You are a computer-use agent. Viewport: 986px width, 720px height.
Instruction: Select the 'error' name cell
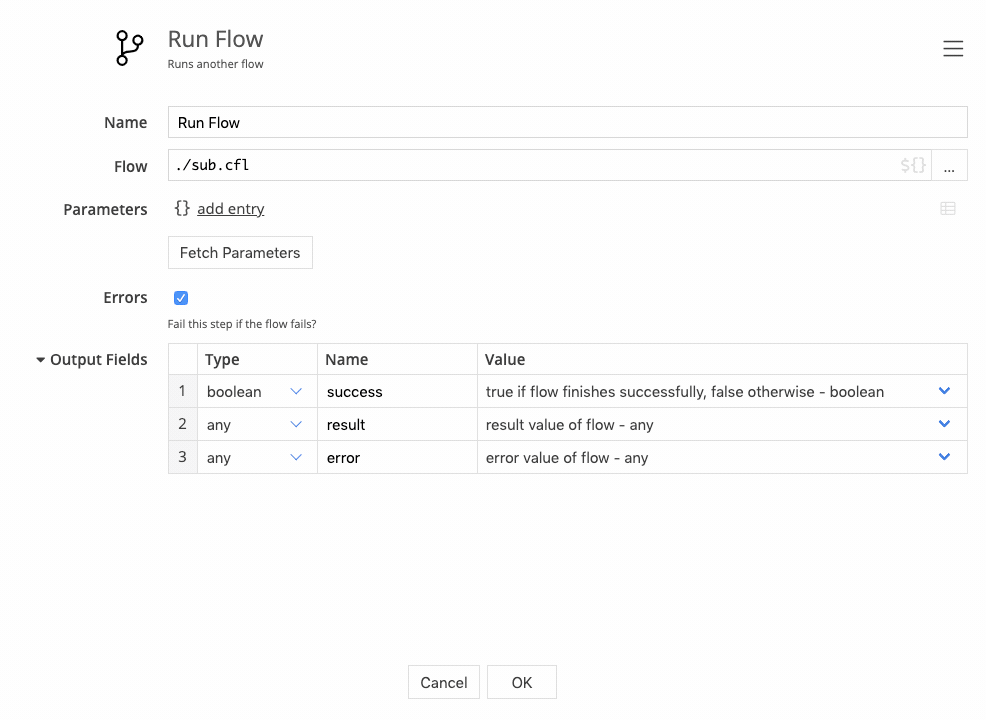(397, 457)
